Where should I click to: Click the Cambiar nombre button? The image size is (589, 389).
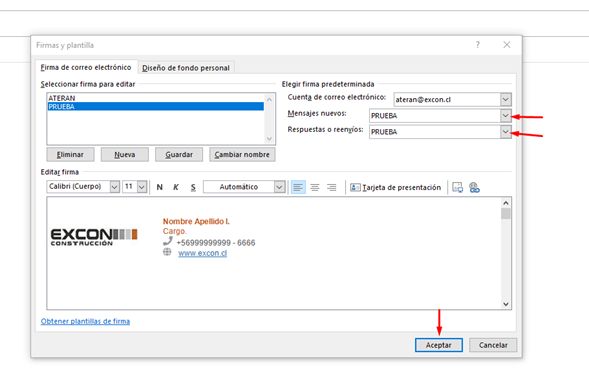(x=242, y=154)
